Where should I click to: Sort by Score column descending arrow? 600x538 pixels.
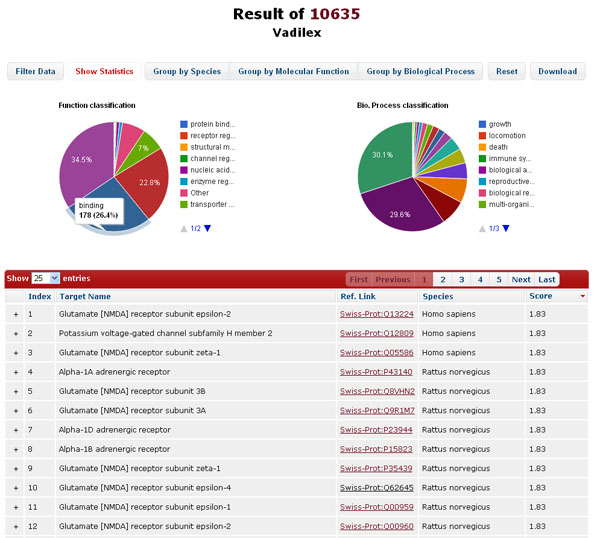[582, 296]
